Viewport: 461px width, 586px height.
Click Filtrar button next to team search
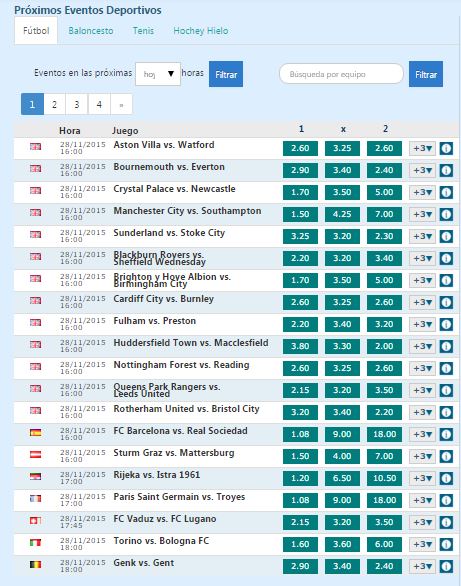click(426, 74)
